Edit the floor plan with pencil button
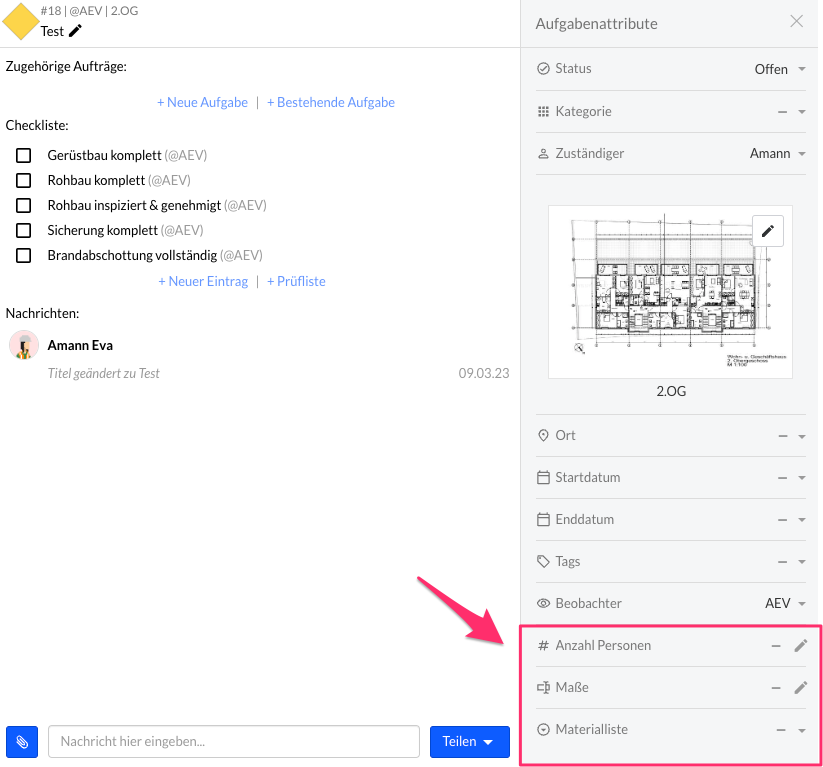 click(x=767, y=231)
